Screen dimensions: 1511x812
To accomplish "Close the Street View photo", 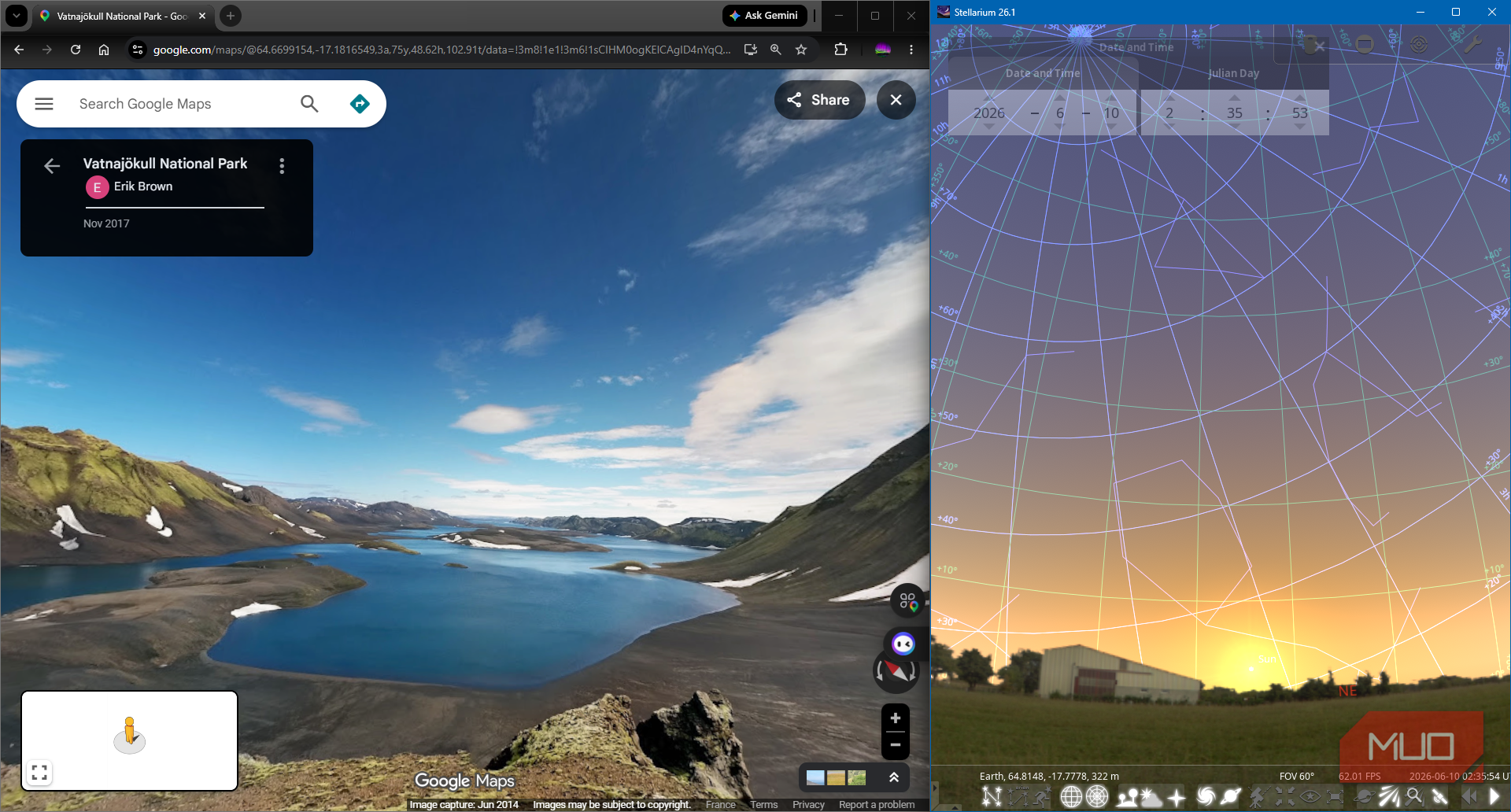I will click(x=896, y=100).
